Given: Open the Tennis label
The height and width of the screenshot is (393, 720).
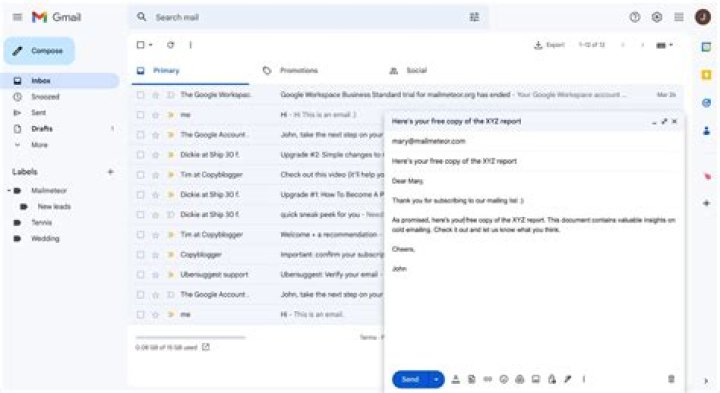Looking at the screenshot, I should coord(41,223).
